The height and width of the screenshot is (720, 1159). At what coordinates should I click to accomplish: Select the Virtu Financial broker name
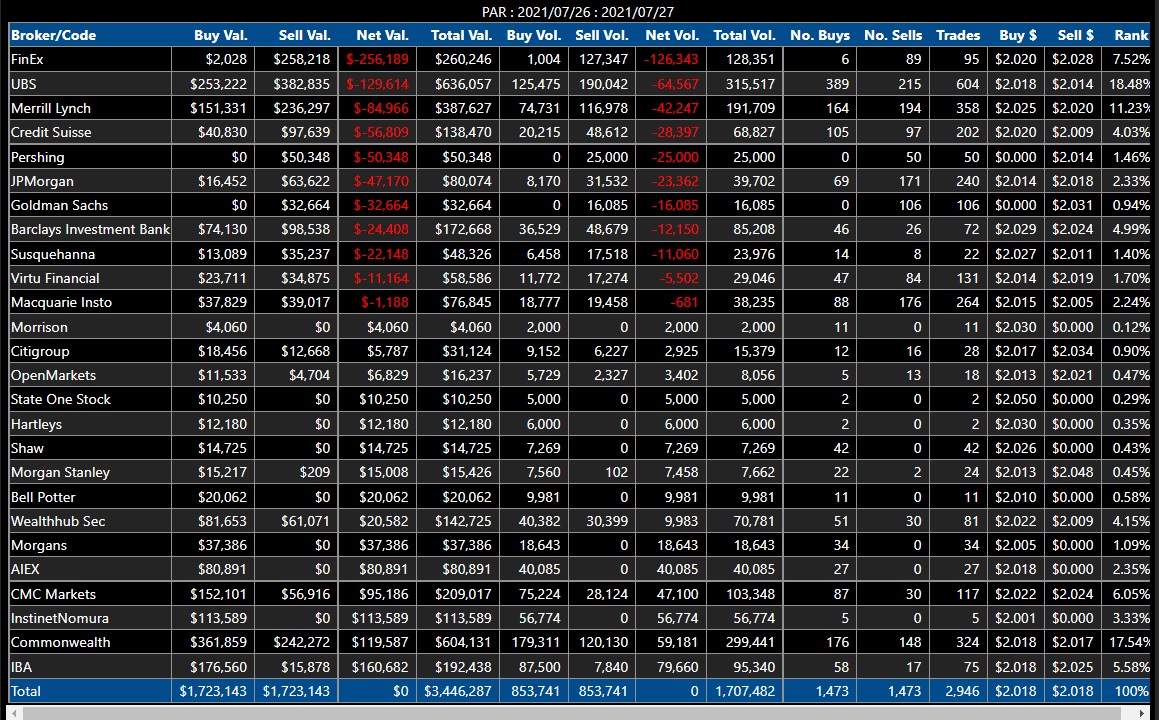pyautogui.click(x=55, y=278)
